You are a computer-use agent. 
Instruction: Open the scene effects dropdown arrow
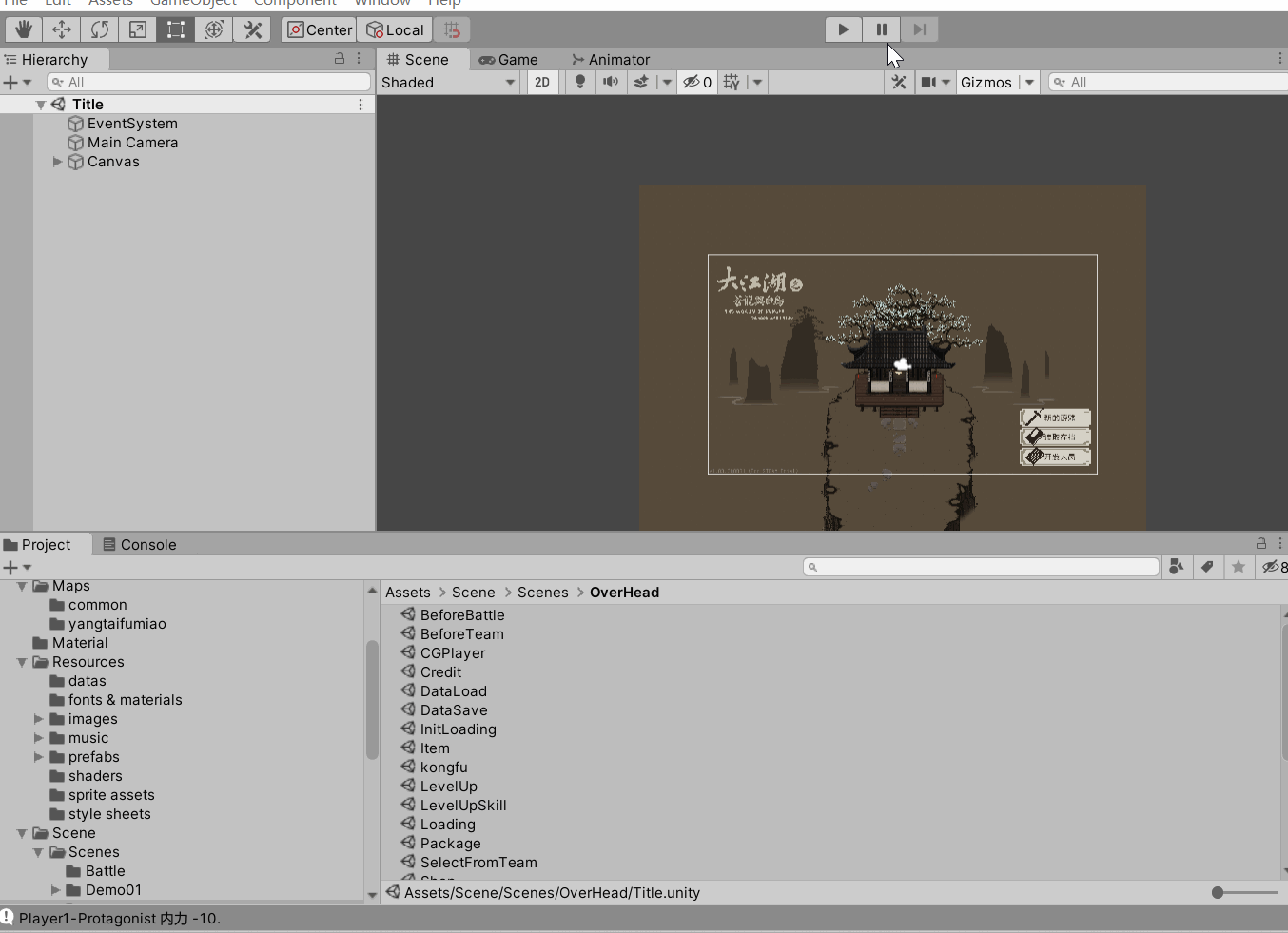click(667, 82)
